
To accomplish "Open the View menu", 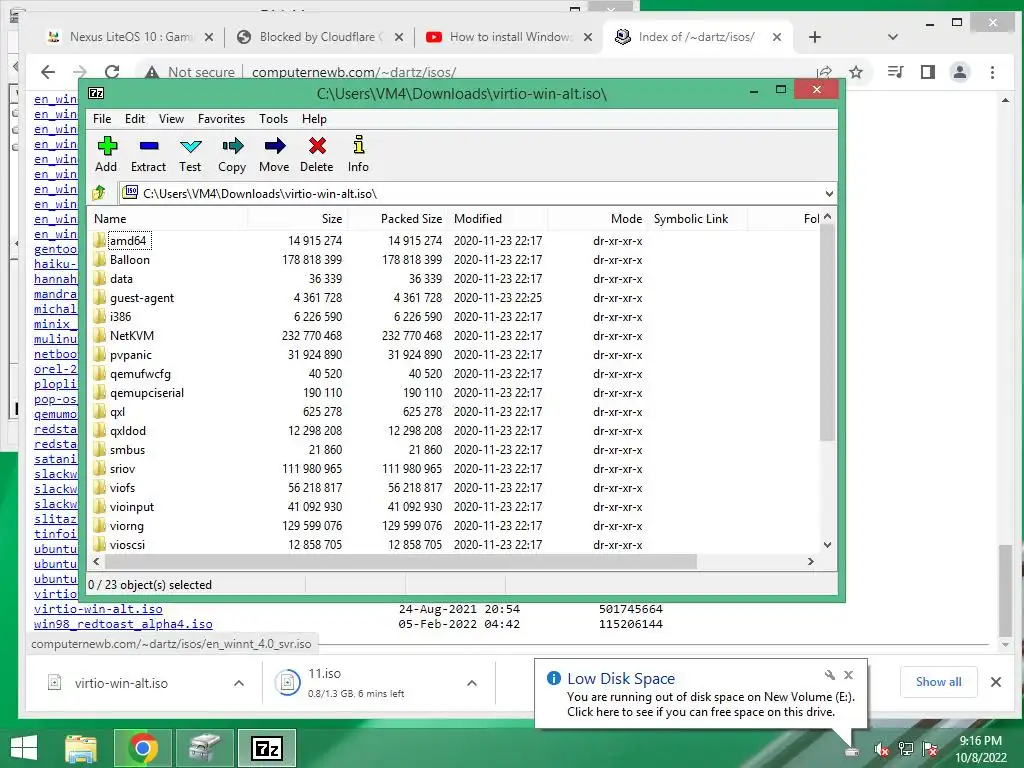I will [171, 119].
